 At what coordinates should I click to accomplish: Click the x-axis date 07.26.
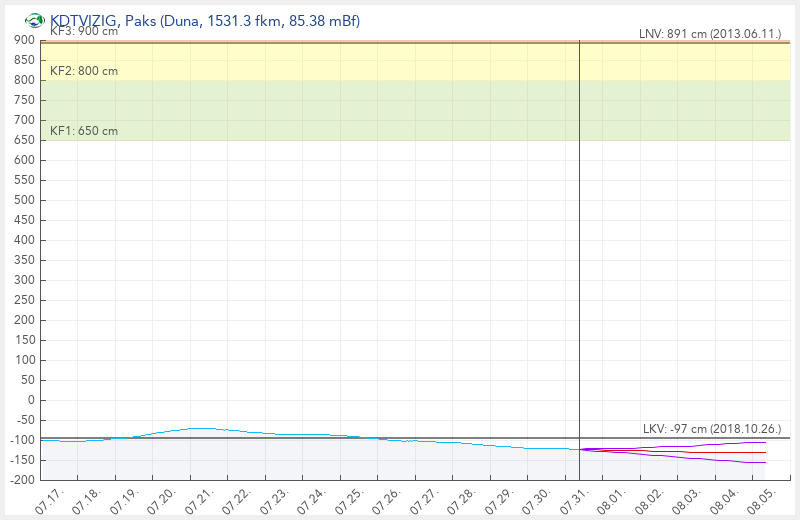click(x=387, y=500)
